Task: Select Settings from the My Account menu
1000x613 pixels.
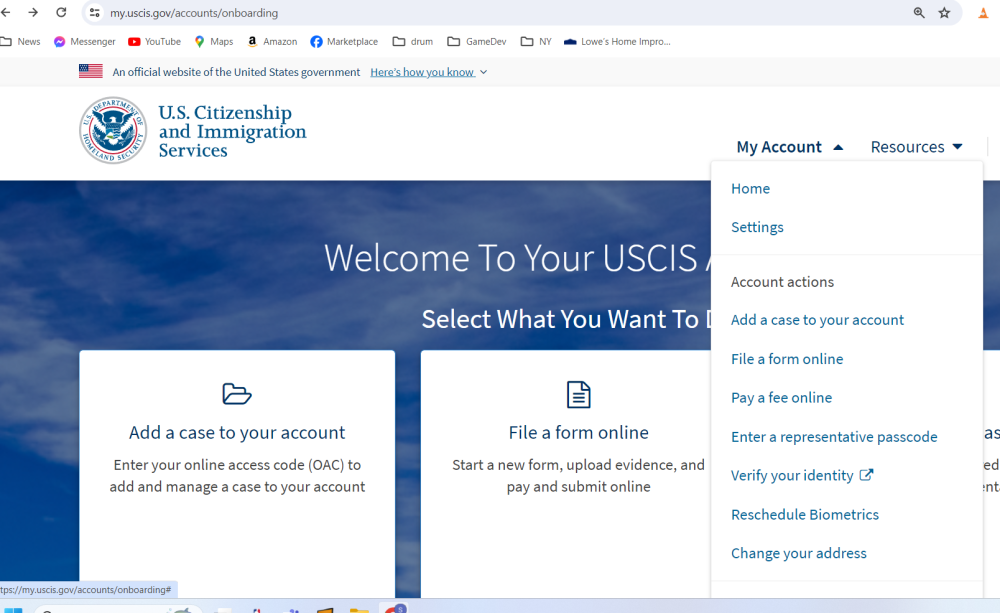Action: coord(757,227)
